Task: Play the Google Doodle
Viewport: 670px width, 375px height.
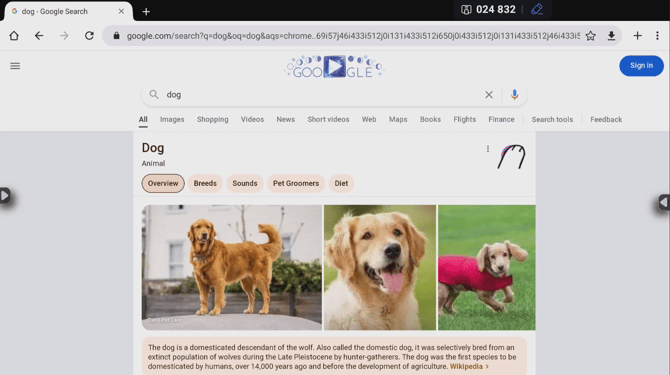Action: [x=334, y=66]
